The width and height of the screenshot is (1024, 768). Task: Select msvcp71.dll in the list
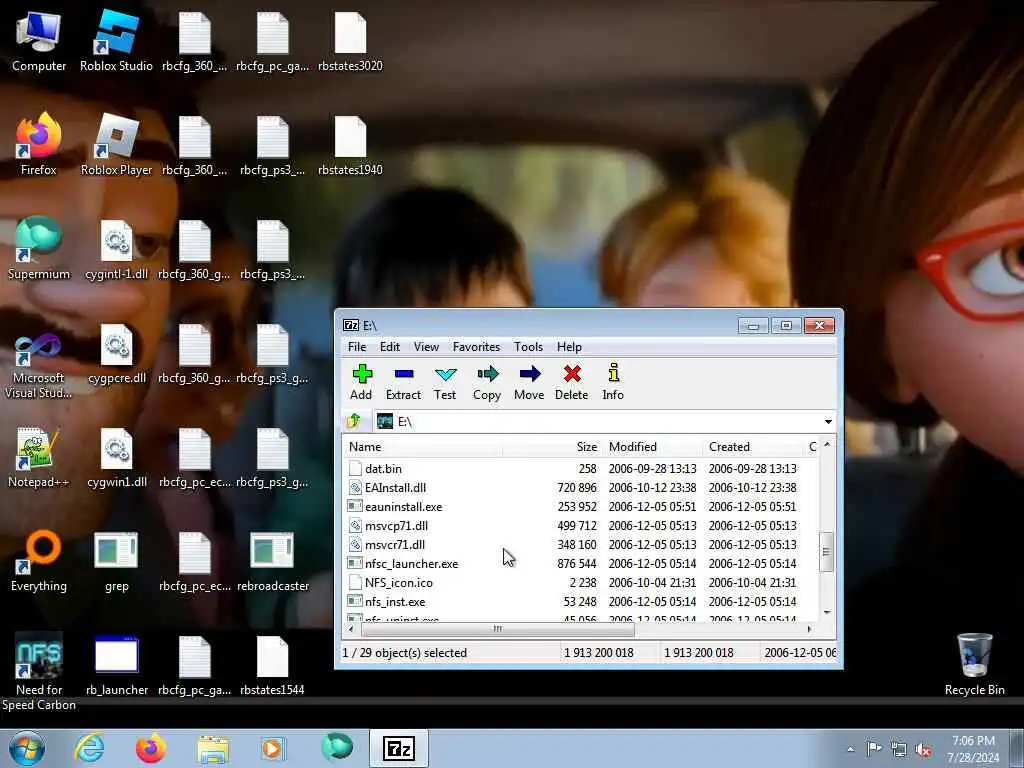(581, 526)
